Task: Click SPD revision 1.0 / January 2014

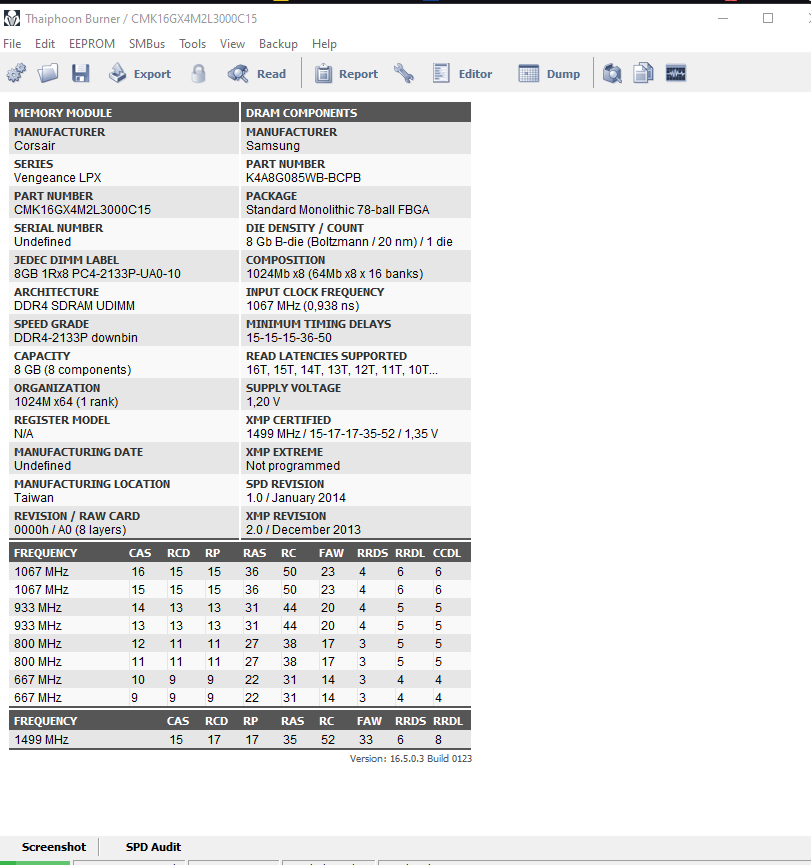Action: (296, 498)
